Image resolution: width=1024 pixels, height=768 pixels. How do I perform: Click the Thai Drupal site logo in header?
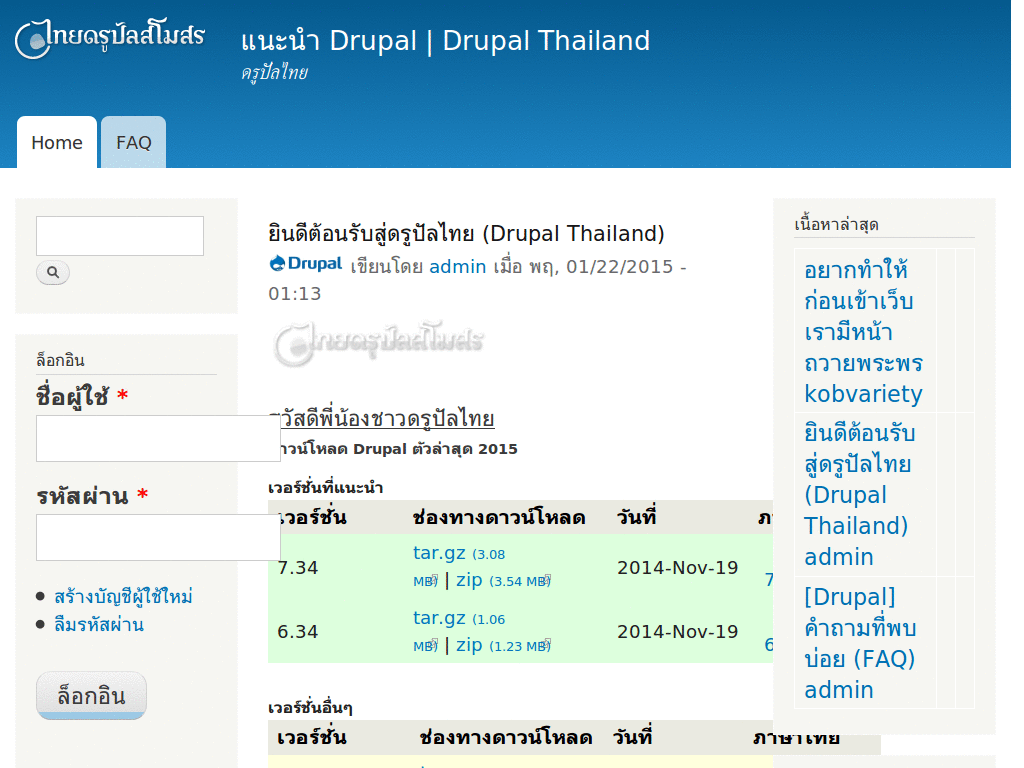coord(110,38)
